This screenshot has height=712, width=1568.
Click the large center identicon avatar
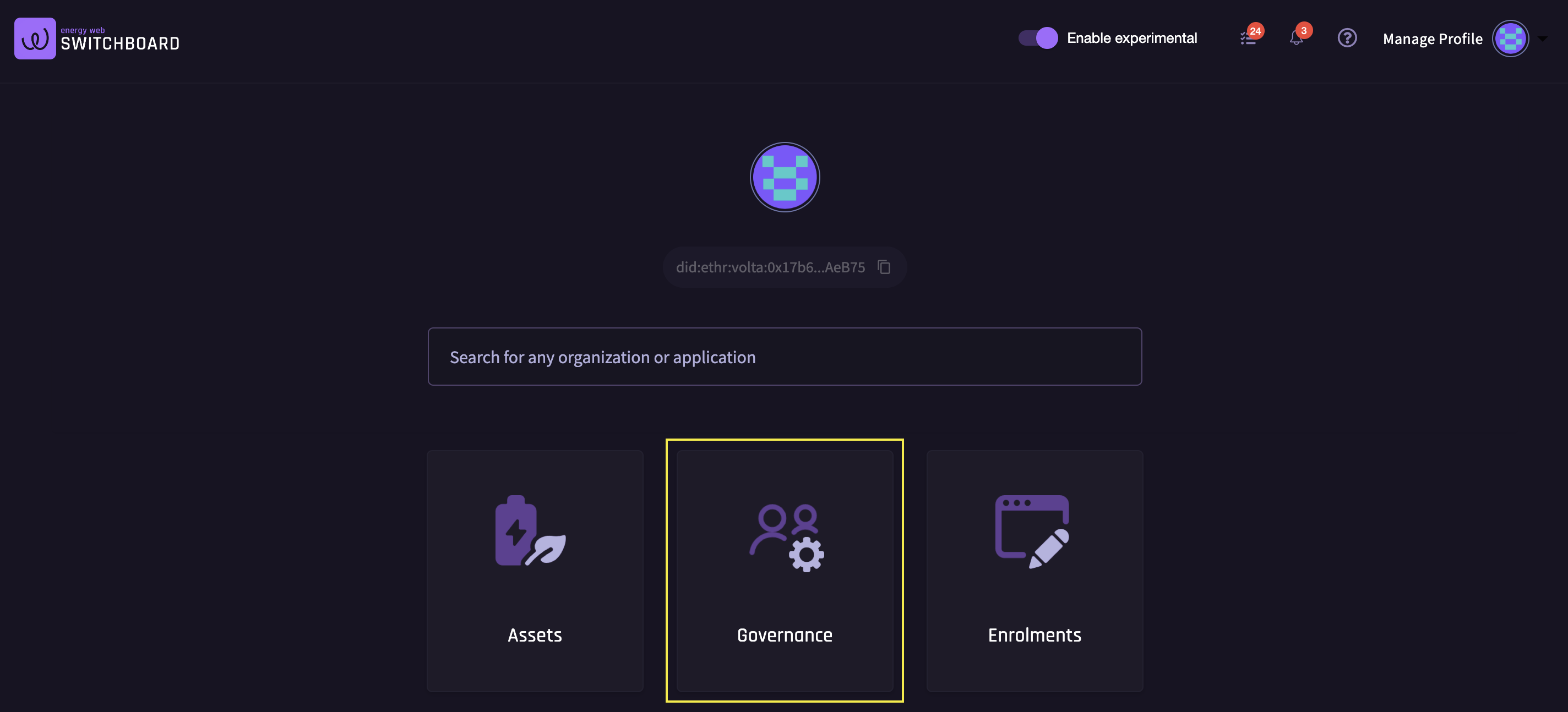785,177
